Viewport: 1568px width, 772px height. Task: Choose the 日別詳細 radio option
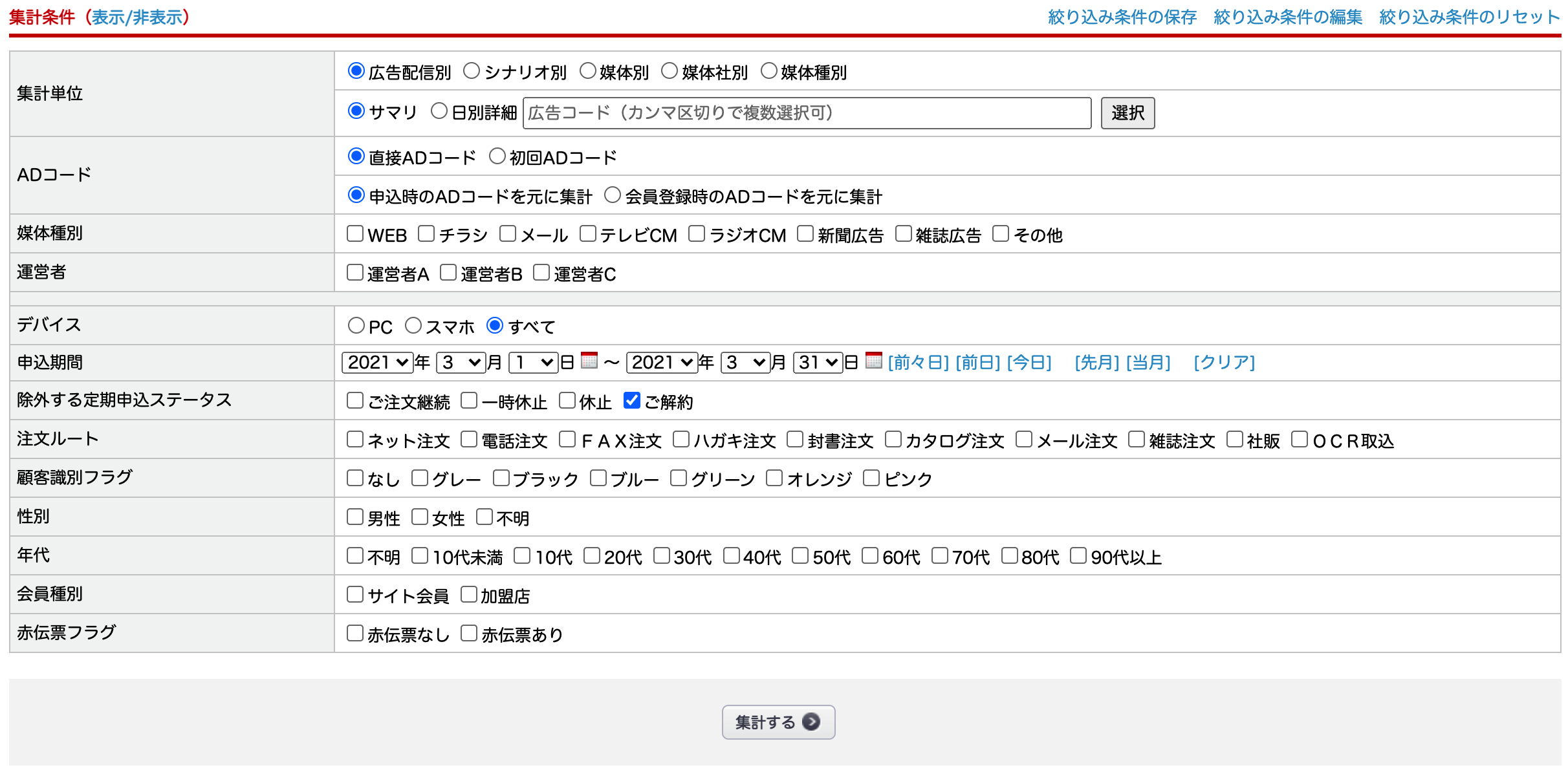439,111
